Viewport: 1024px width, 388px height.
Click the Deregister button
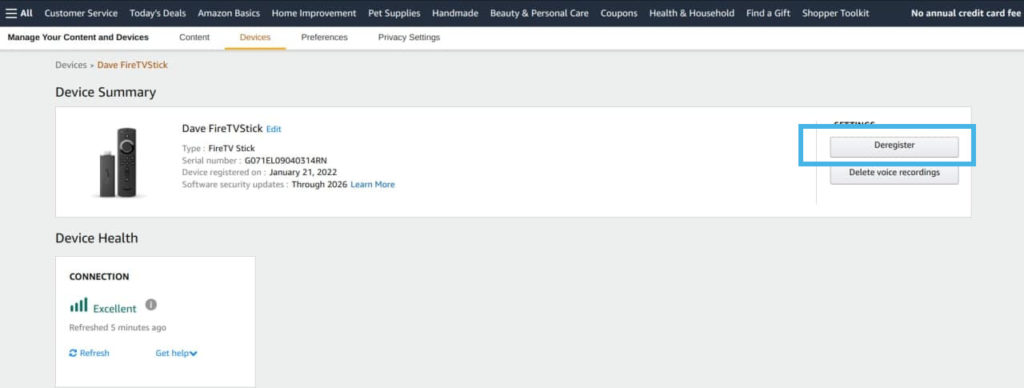coord(894,146)
